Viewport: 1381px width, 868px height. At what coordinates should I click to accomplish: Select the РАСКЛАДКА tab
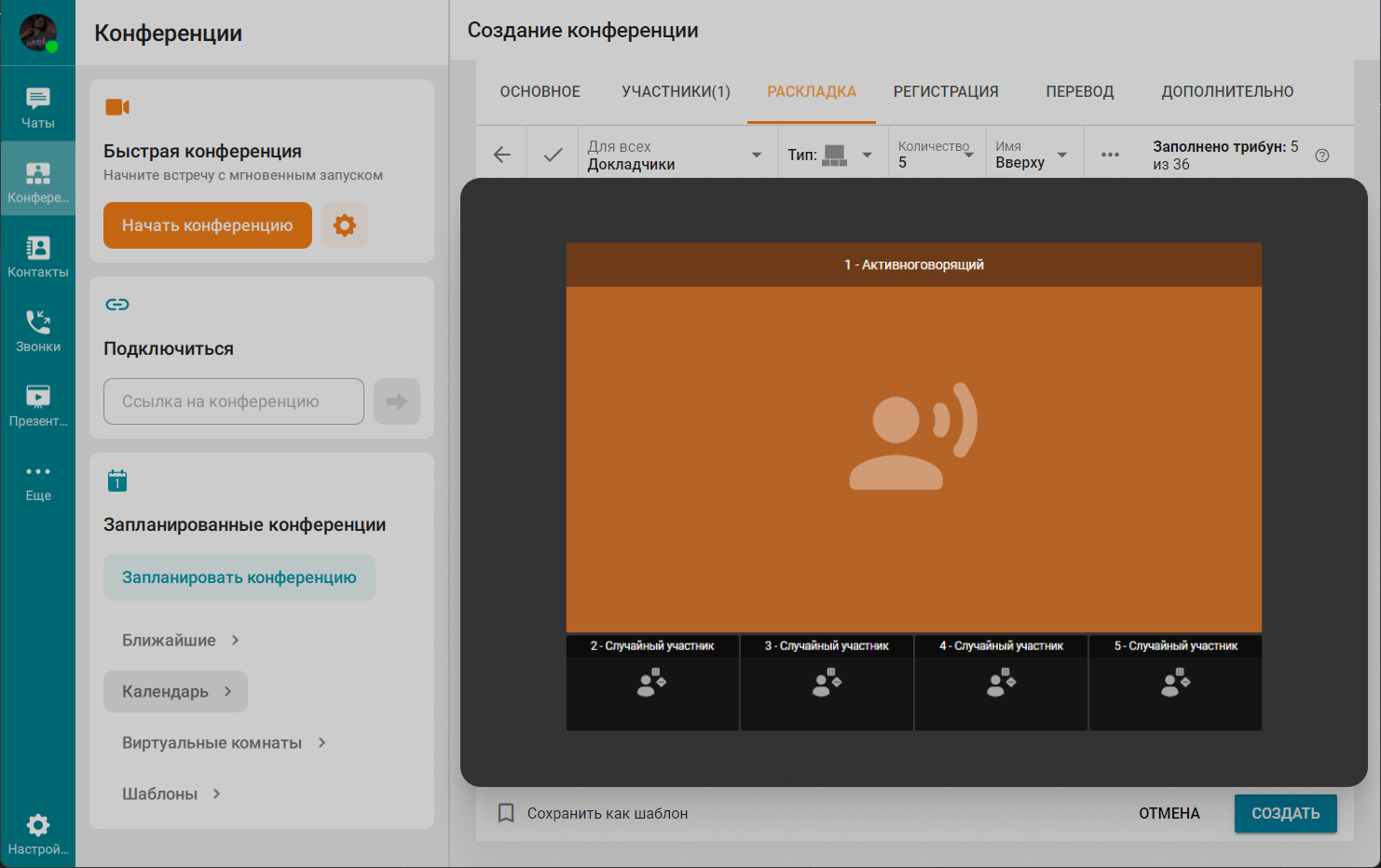pos(812,91)
